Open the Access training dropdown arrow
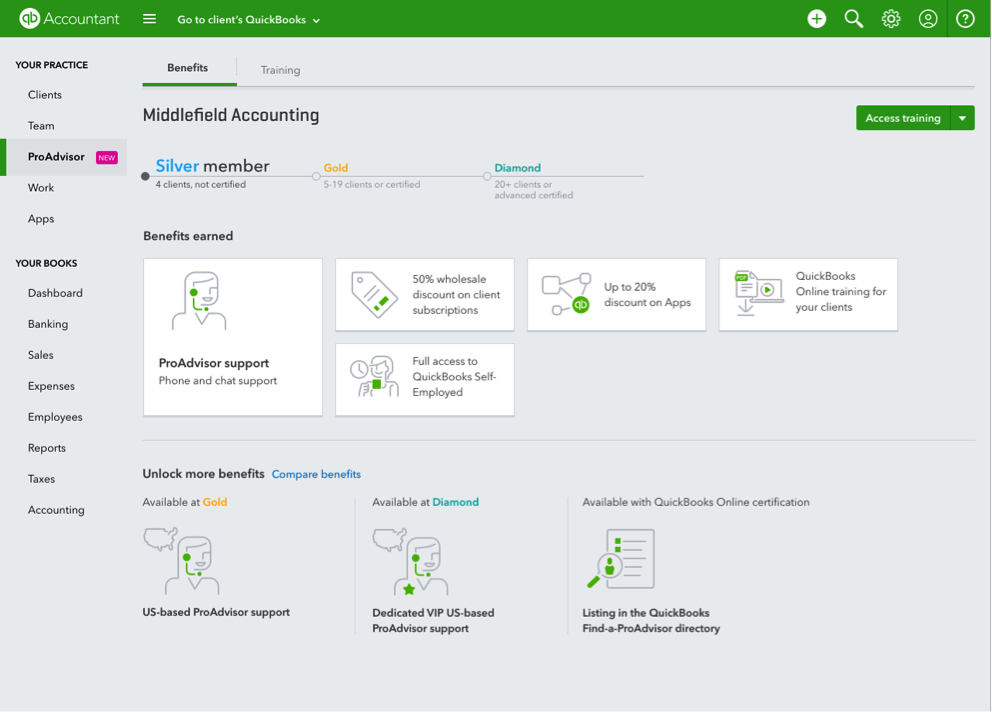This screenshot has height=712, width=992. tap(963, 117)
